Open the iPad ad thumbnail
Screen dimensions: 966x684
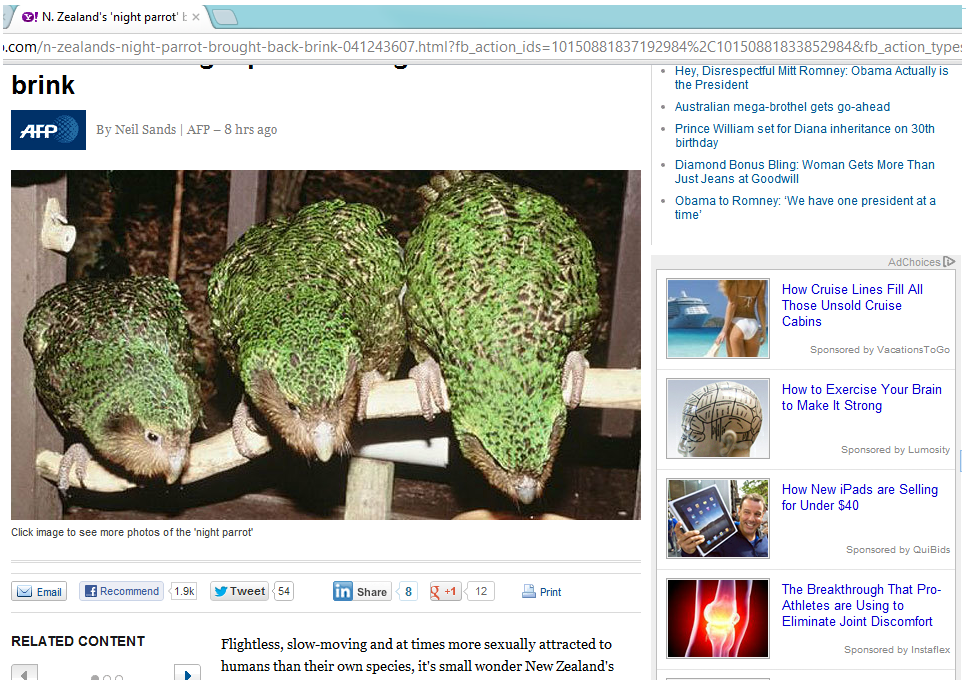pos(718,518)
